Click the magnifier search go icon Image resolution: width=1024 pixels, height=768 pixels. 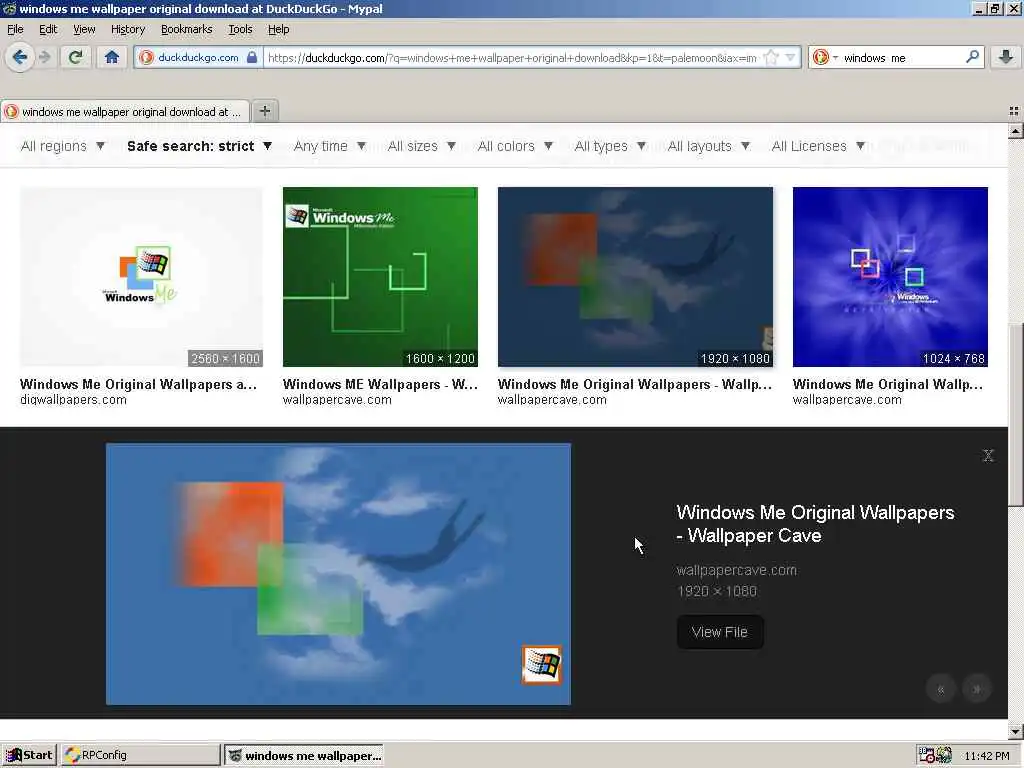[x=972, y=57]
